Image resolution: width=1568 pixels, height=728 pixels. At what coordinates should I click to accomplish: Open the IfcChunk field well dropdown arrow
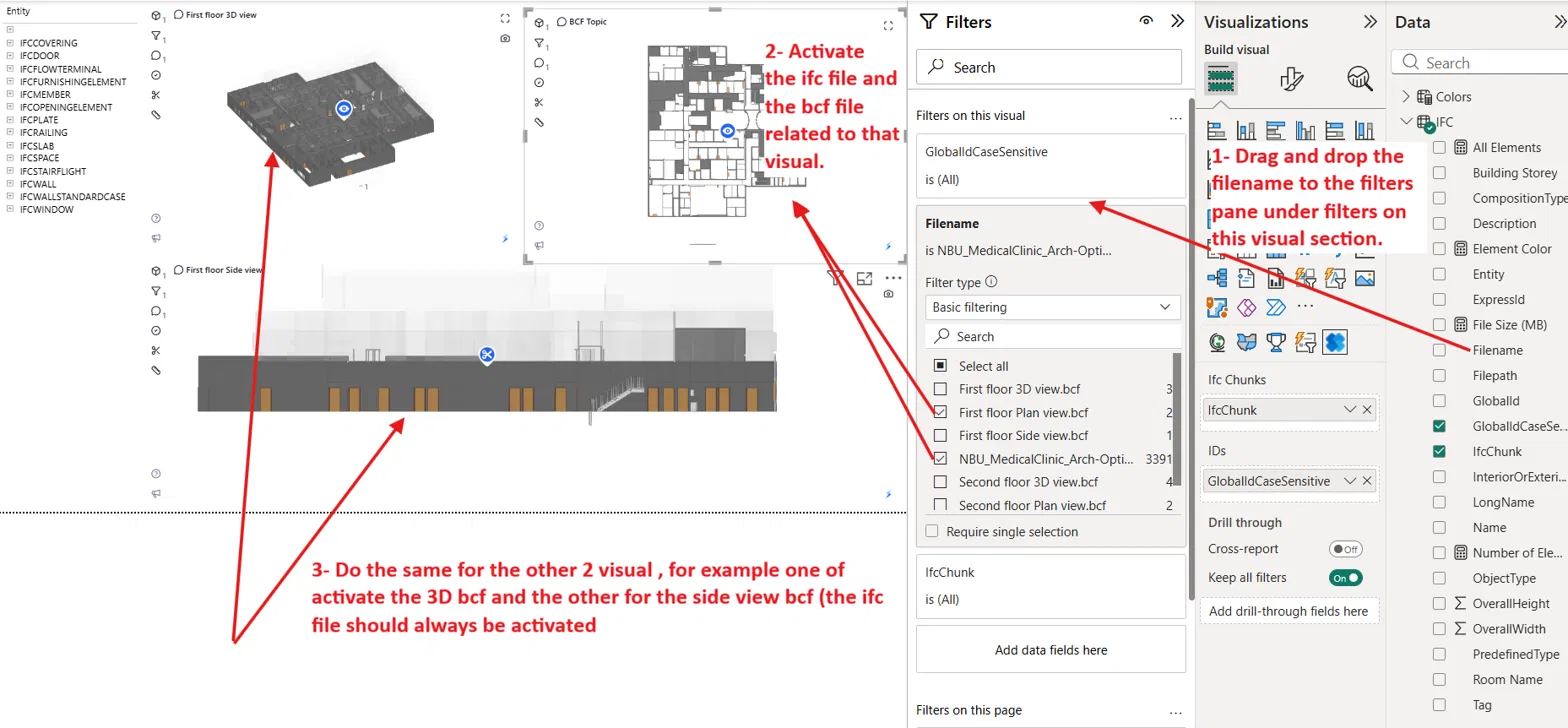(x=1350, y=409)
